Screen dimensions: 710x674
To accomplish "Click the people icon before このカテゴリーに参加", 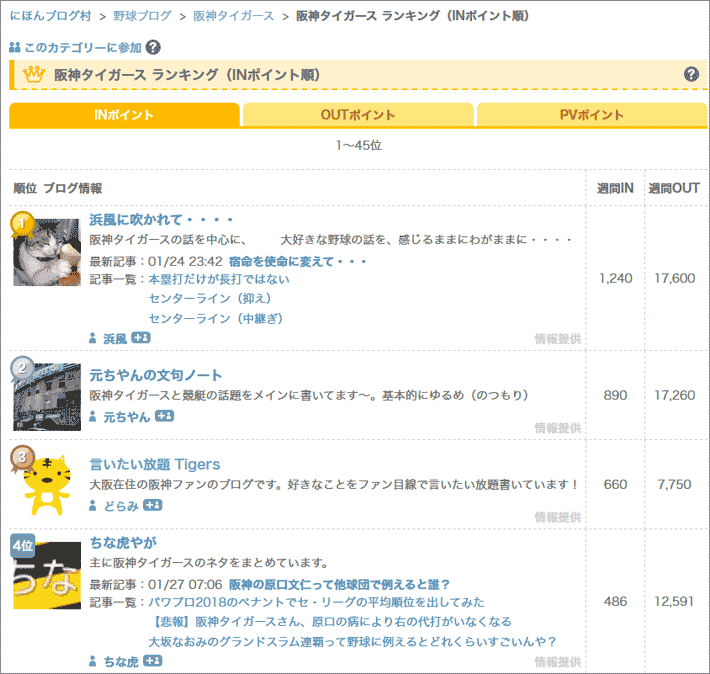I will [14, 47].
